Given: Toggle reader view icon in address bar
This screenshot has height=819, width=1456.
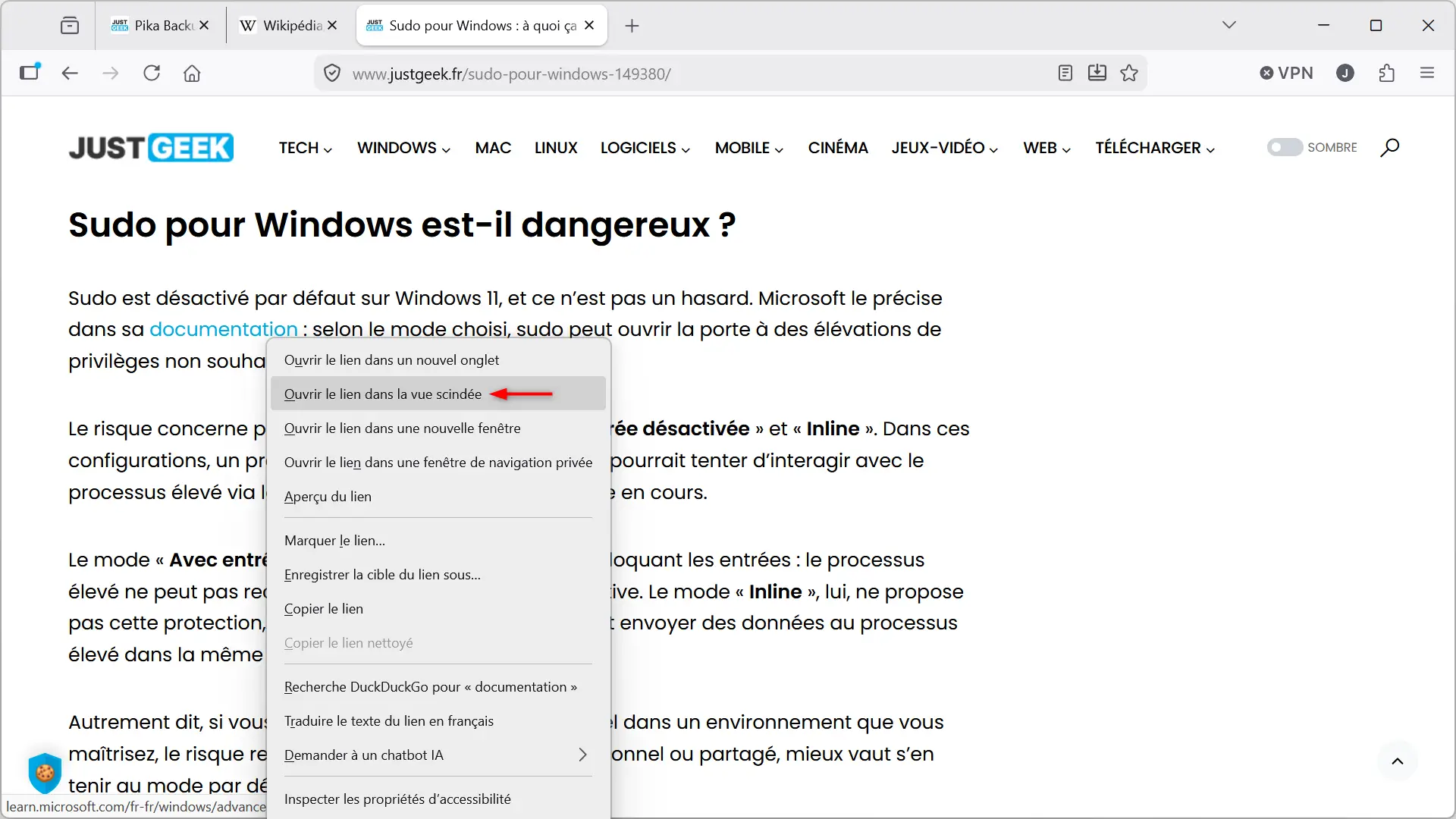Looking at the screenshot, I should [1065, 73].
